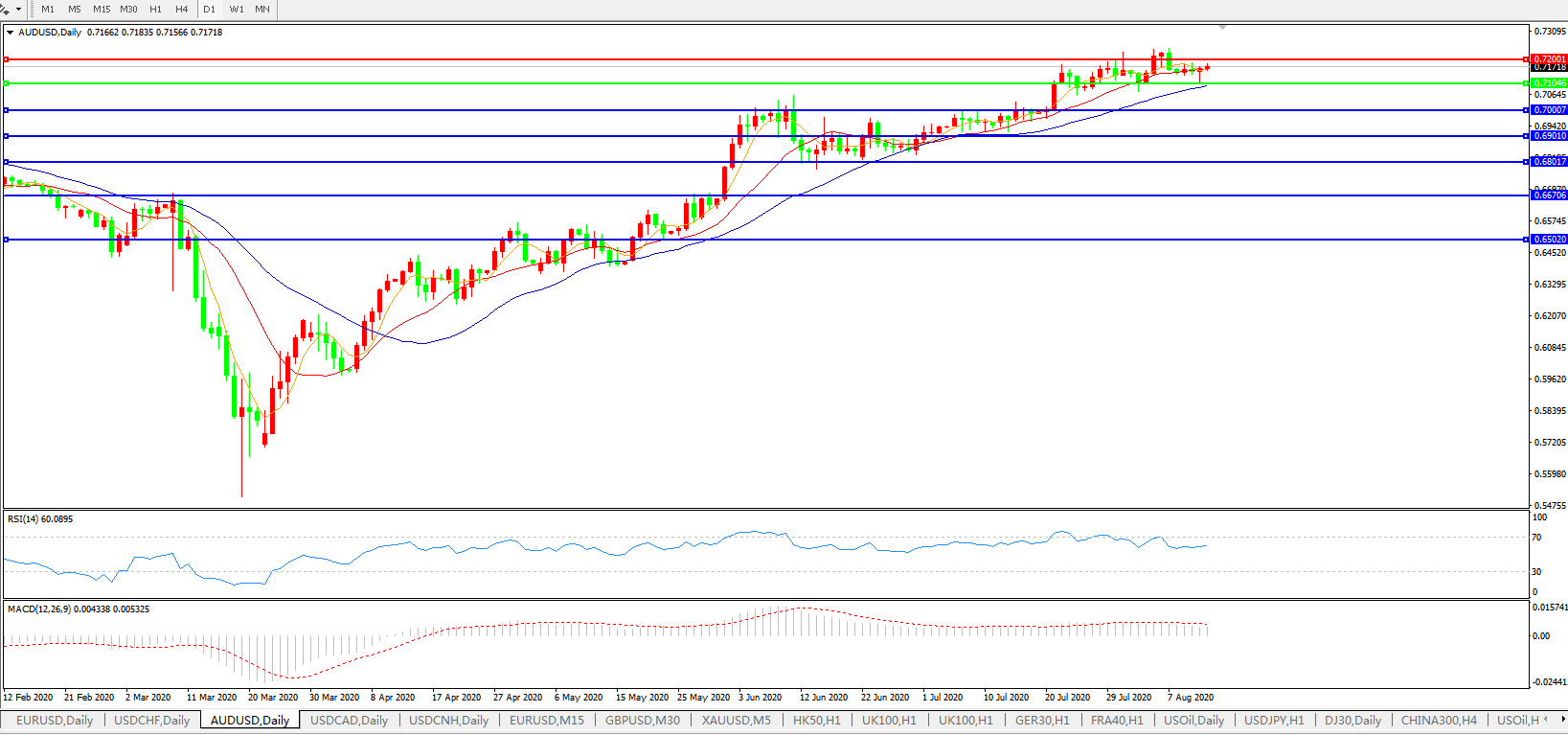Choose the MN monthly timeframe

262,9
